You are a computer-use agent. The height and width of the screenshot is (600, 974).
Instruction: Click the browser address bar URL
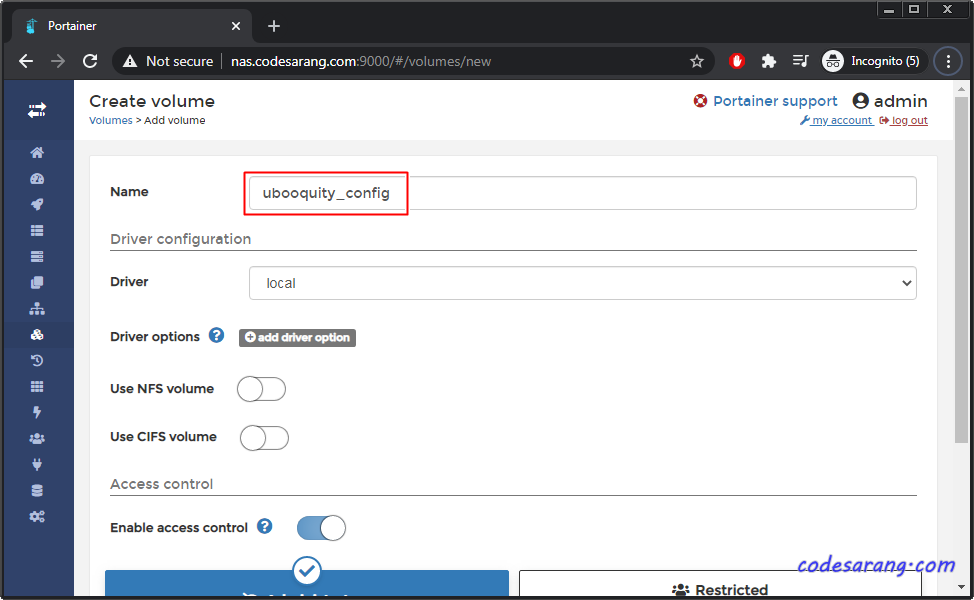[x=361, y=61]
